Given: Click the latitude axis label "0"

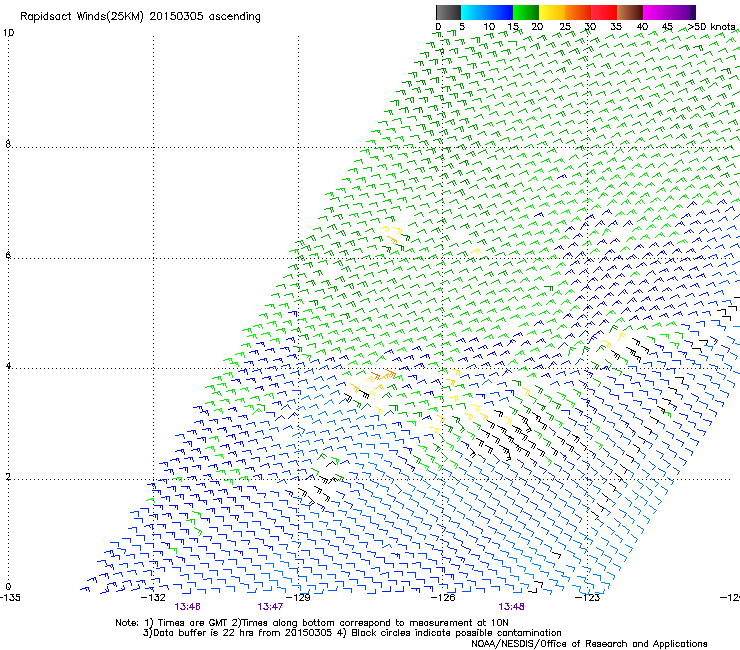Looking at the screenshot, I should click(x=8, y=587).
